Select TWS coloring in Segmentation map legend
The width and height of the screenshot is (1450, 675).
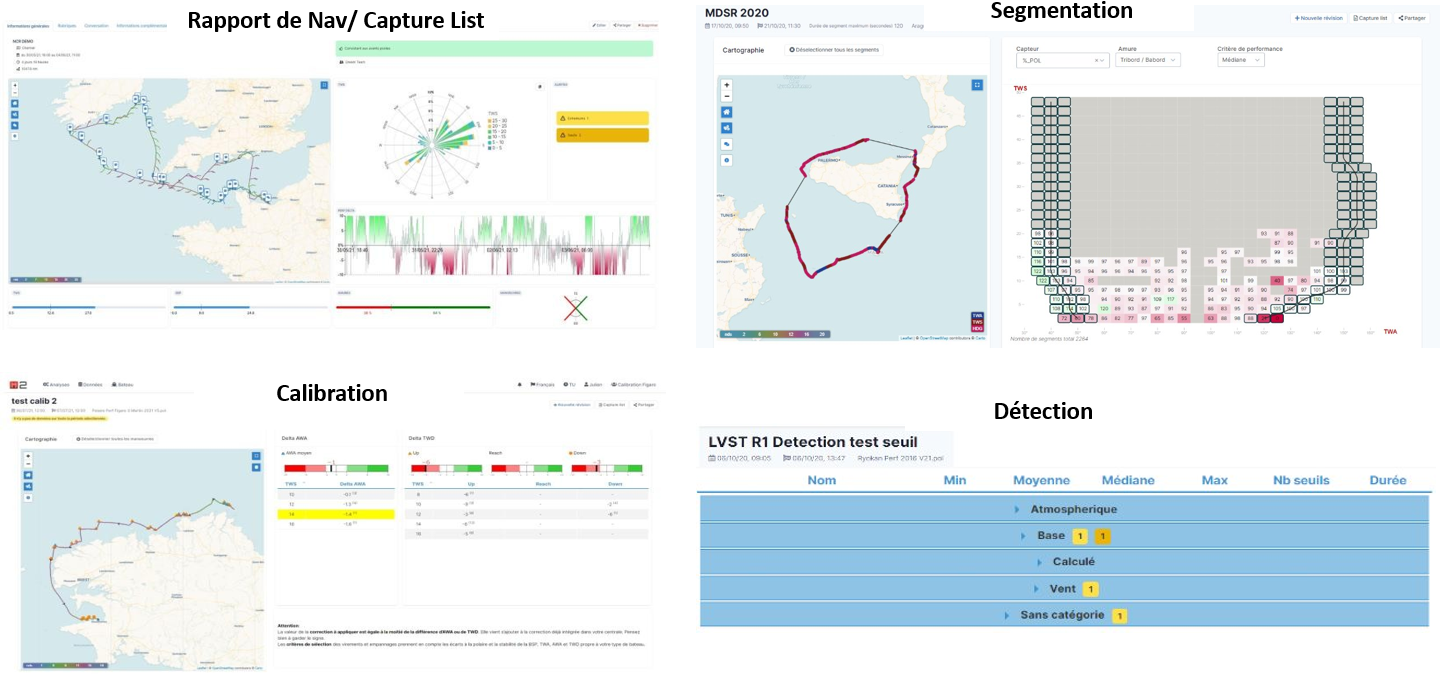(x=977, y=322)
